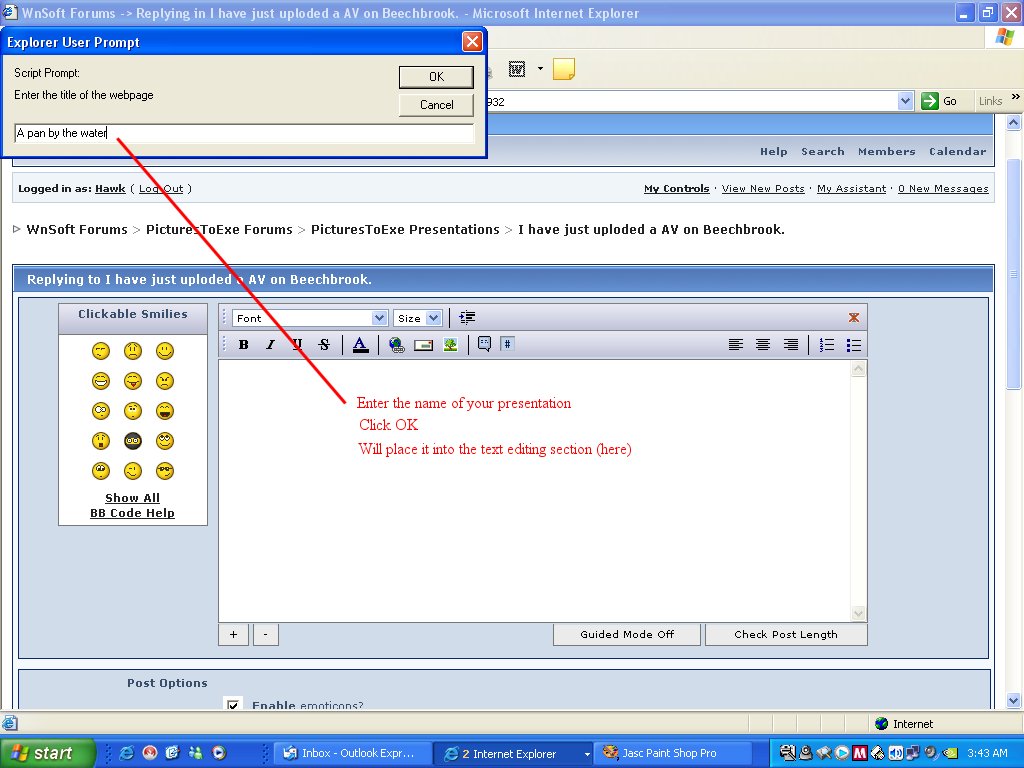Screen dimensions: 1024x768
Task: Insert code tags with the # icon
Action: pos(507,344)
